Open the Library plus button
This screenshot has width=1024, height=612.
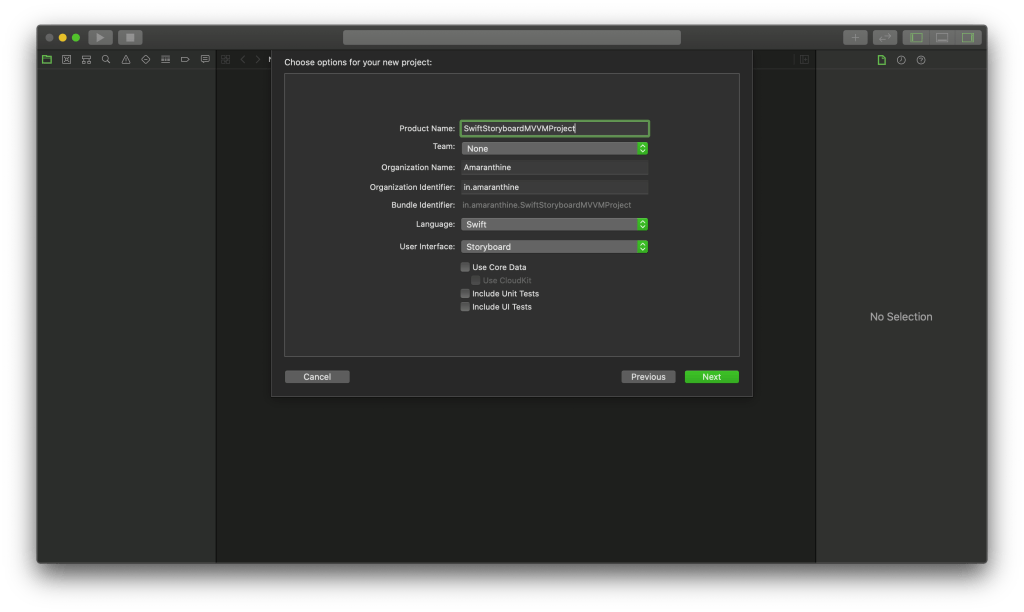coord(855,38)
